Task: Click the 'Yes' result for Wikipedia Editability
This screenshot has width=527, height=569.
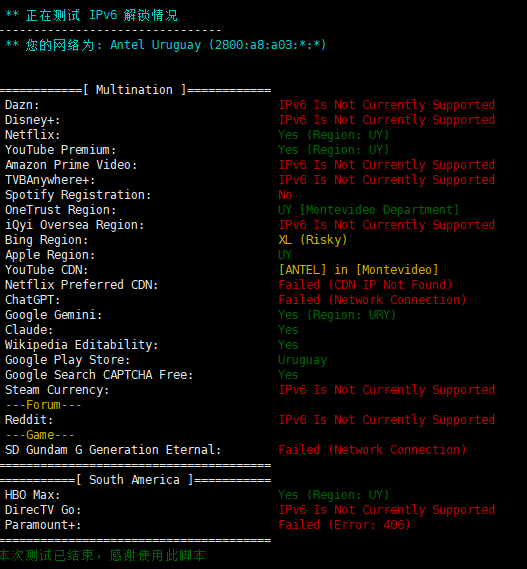Action: pyautogui.click(x=288, y=345)
